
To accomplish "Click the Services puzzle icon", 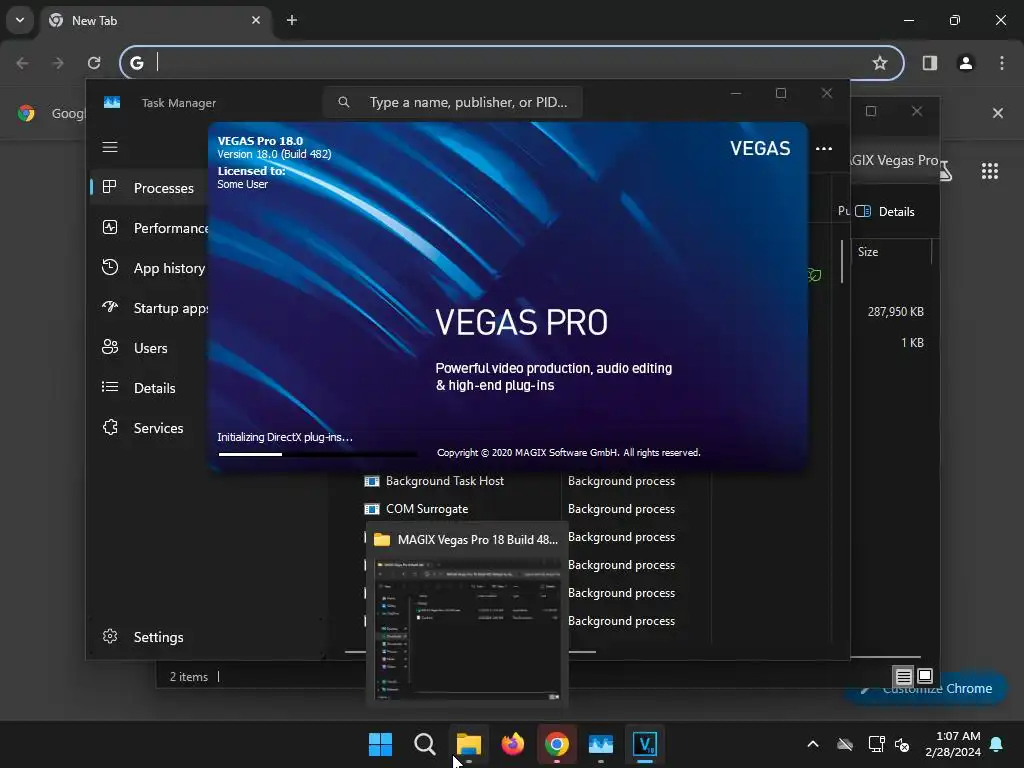I will click(110, 427).
